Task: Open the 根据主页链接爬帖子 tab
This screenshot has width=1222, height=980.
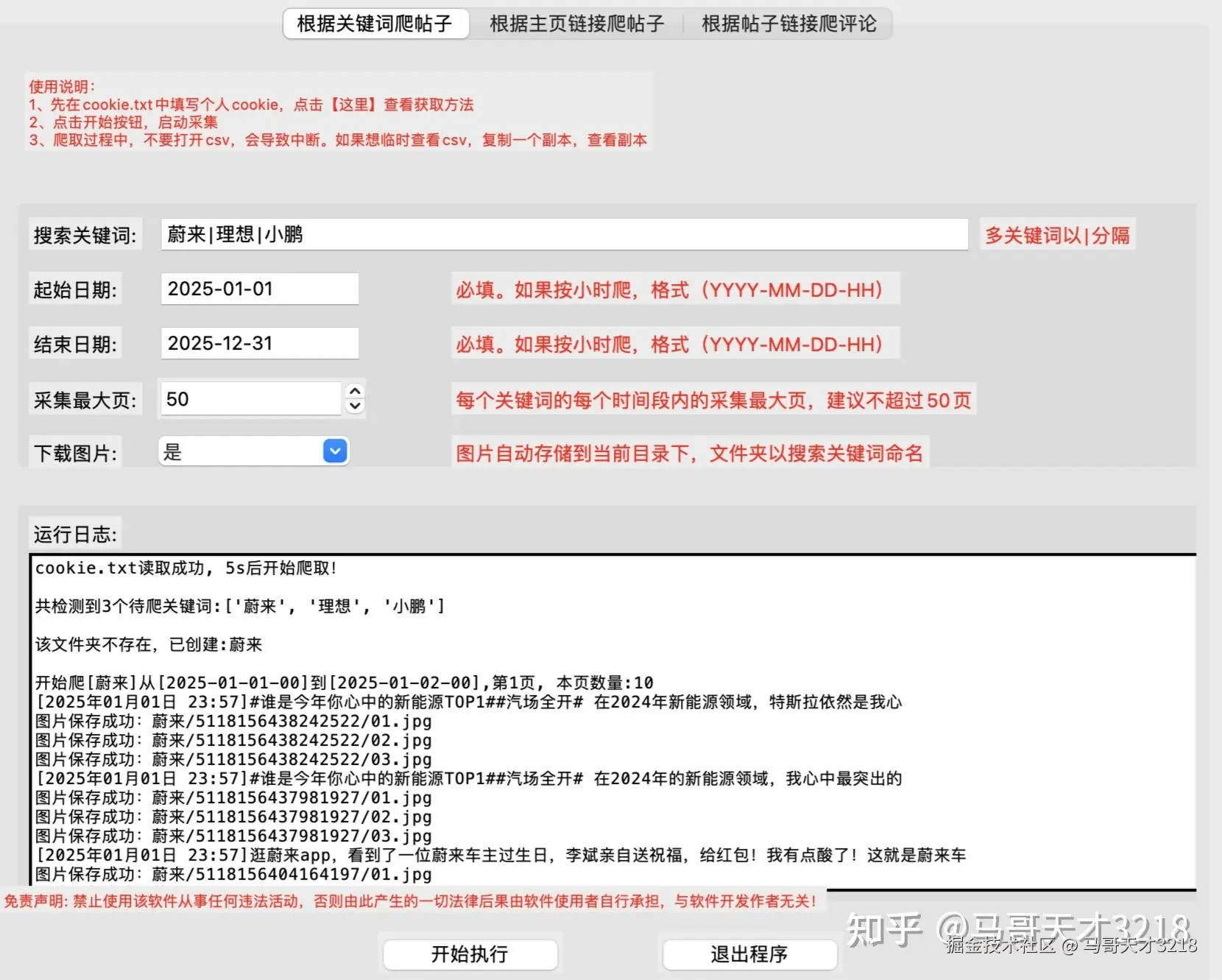Action: point(576,24)
